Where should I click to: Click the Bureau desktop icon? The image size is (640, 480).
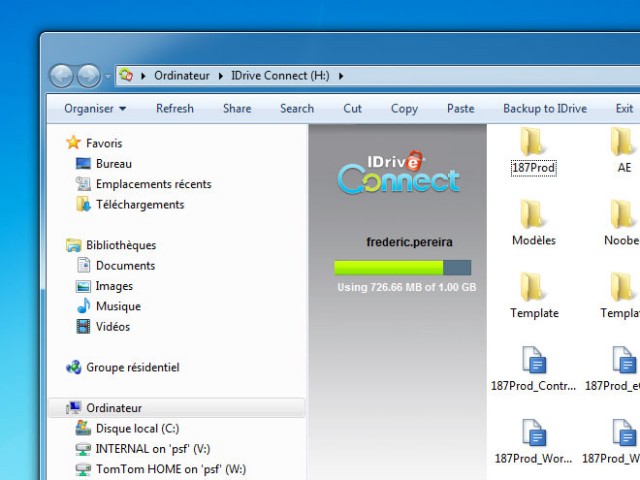83,163
